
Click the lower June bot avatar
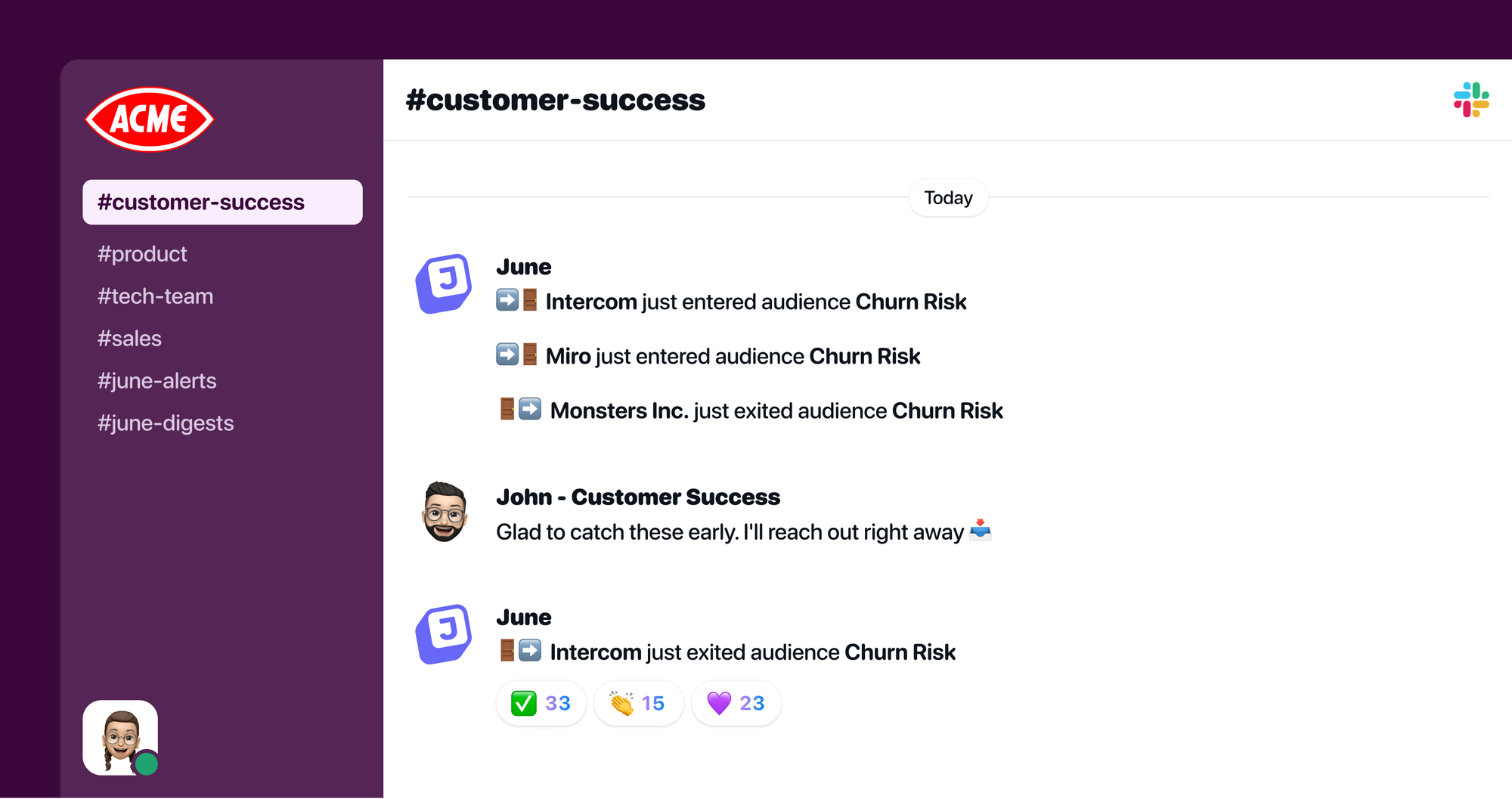444,634
